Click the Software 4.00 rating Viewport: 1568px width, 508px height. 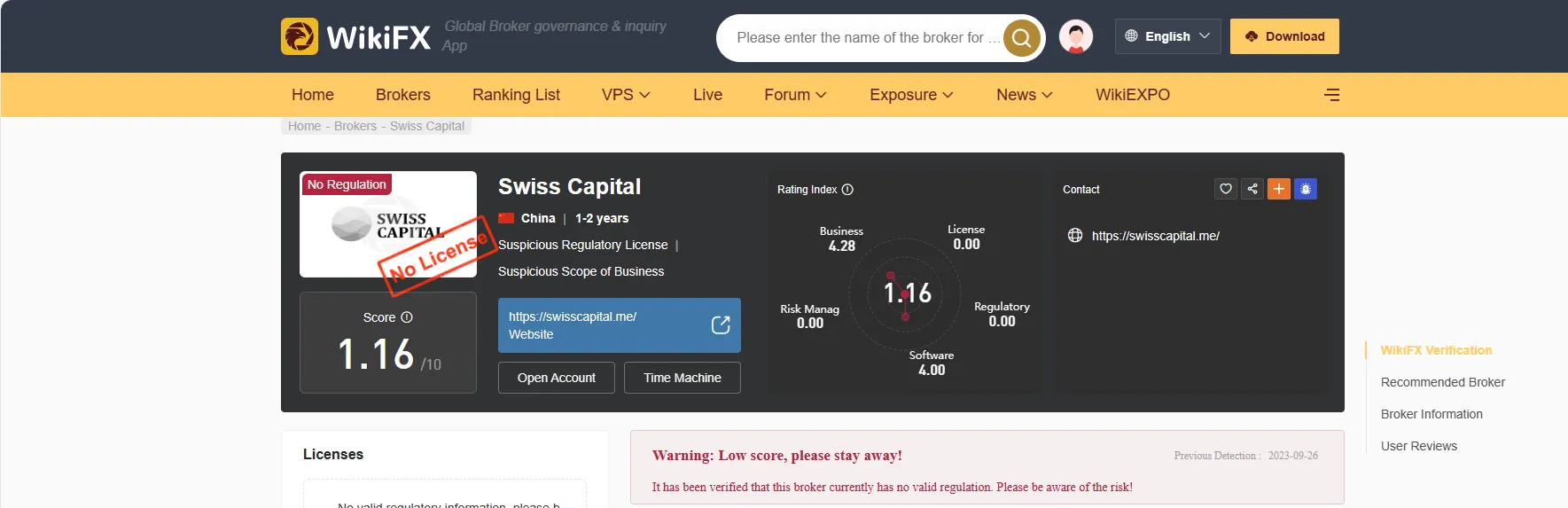pos(932,363)
